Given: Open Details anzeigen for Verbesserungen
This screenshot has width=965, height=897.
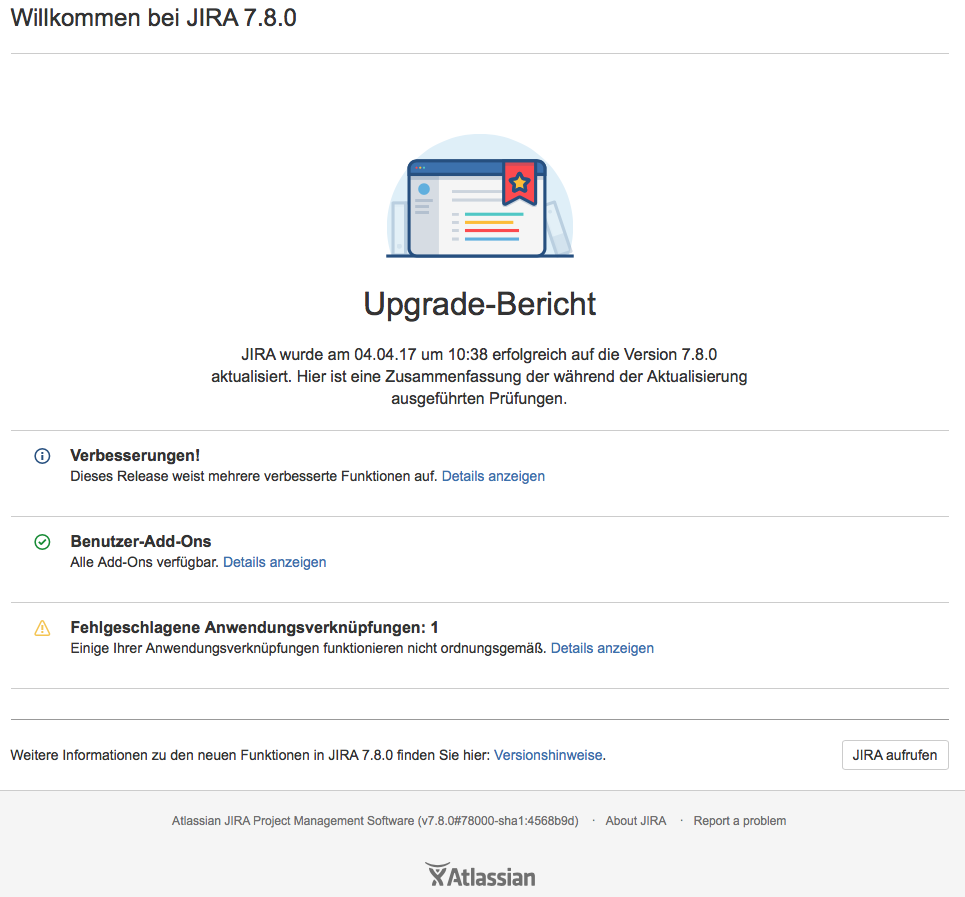Looking at the screenshot, I should click(493, 476).
